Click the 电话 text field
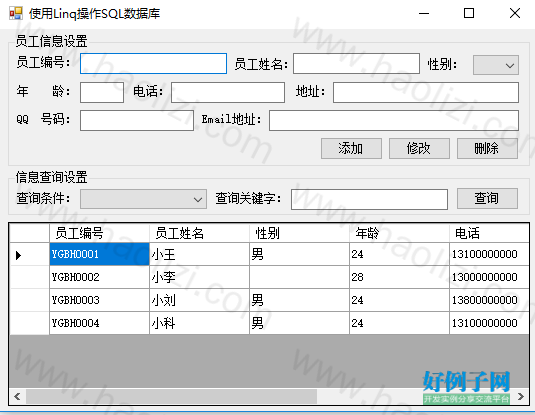Screen dimensions: 535x415 click(x=228, y=92)
